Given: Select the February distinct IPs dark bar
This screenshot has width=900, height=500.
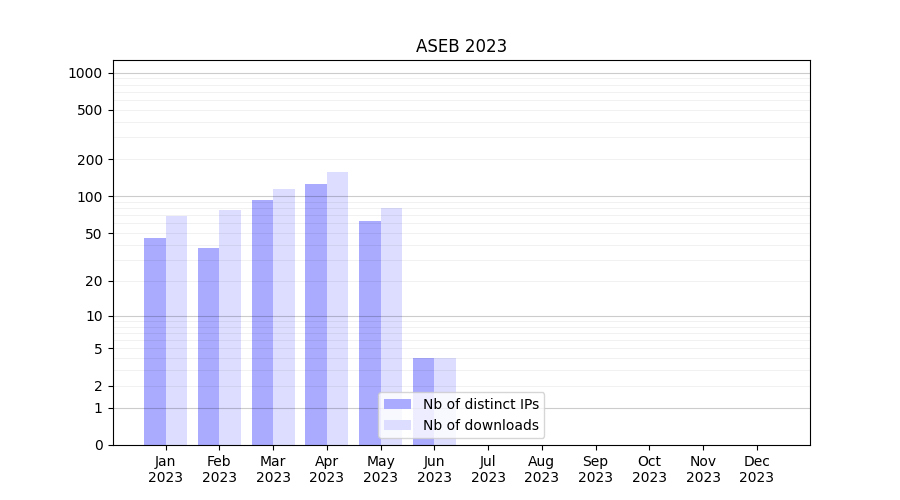Looking at the screenshot, I should (209, 346).
